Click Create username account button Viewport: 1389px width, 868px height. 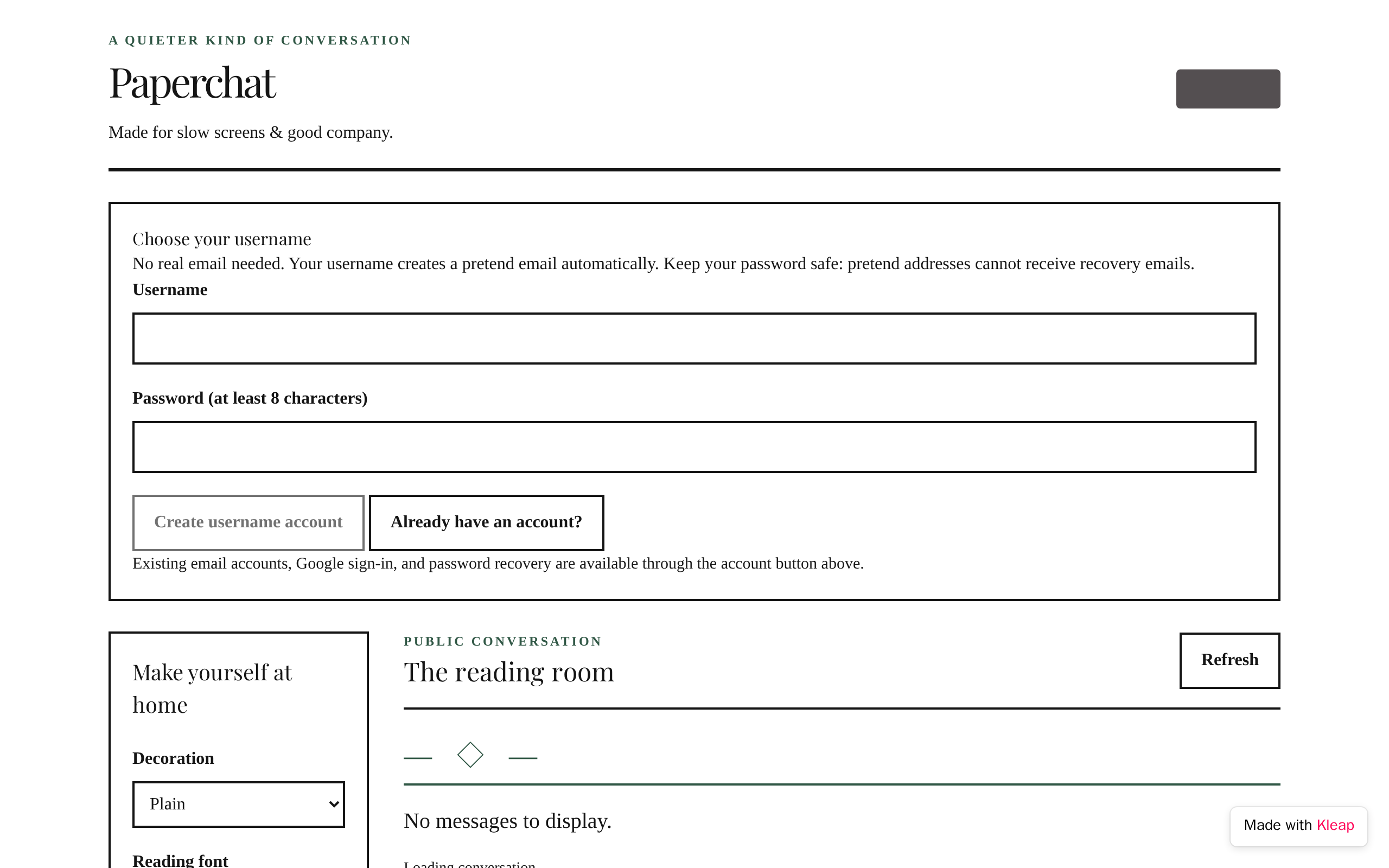(x=248, y=522)
